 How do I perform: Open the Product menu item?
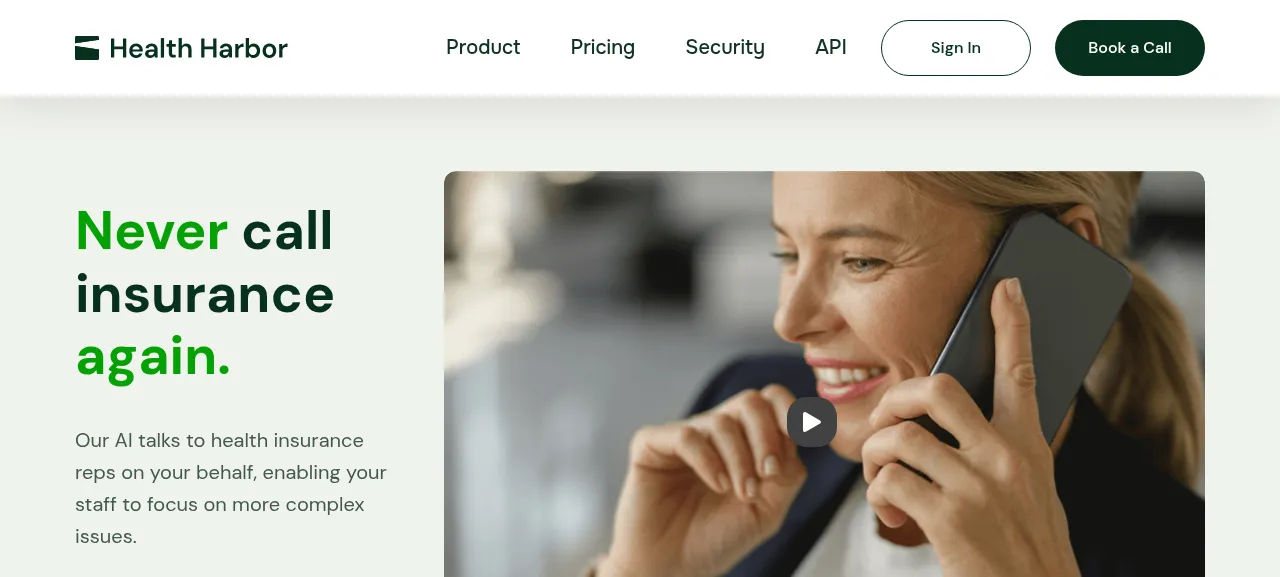[483, 47]
